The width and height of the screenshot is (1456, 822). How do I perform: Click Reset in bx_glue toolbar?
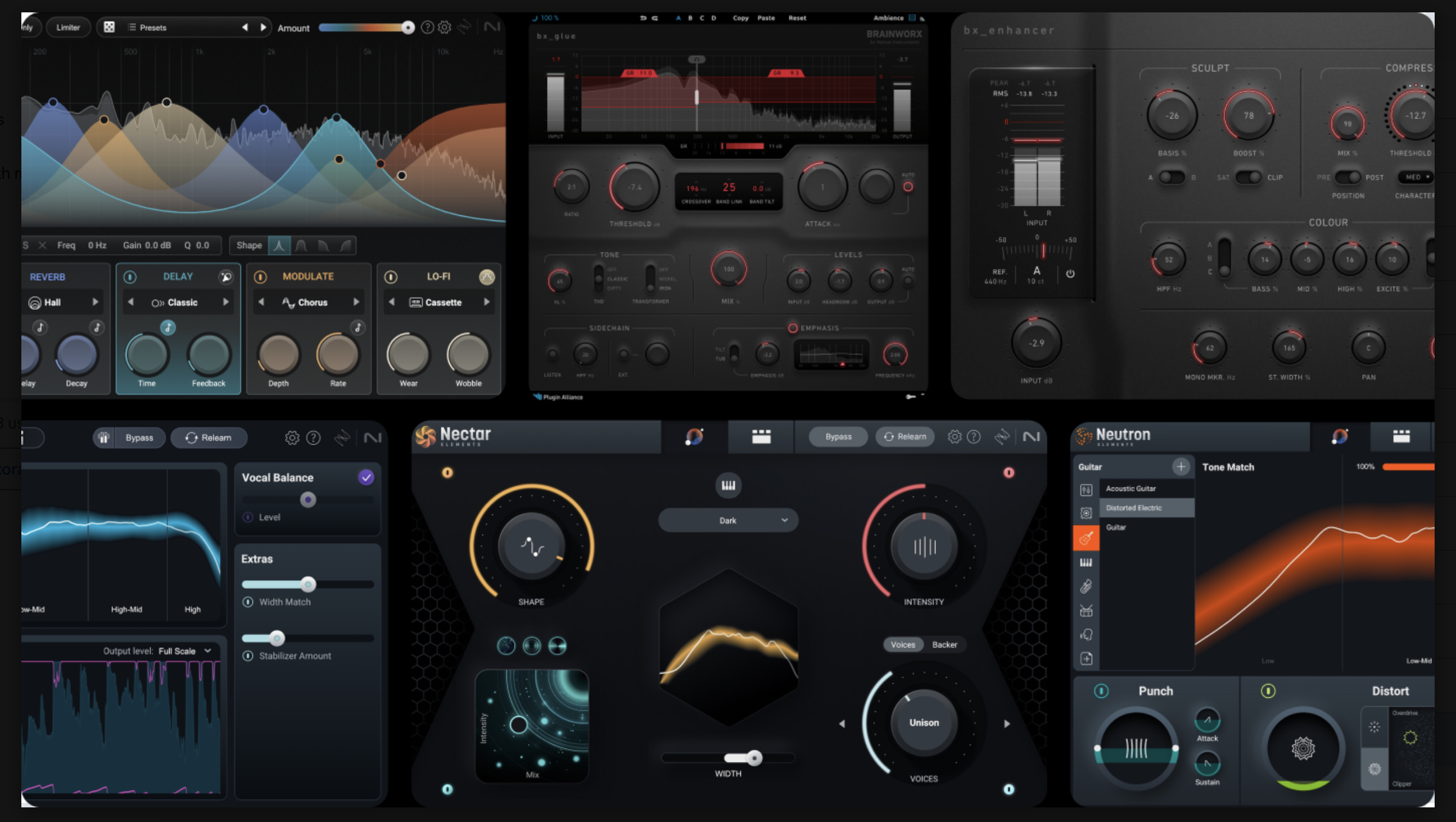point(797,18)
